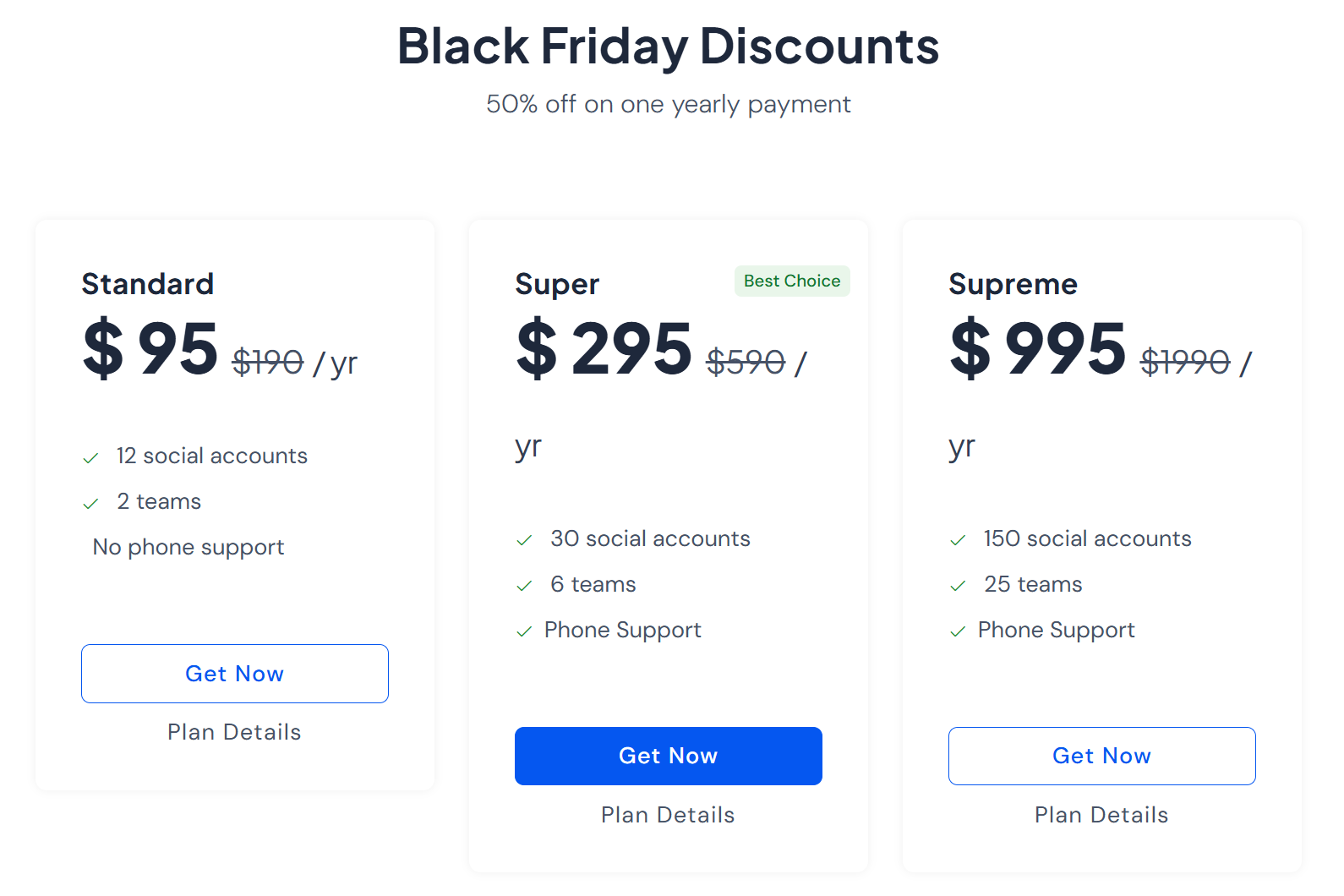Image resolution: width=1344 pixels, height=896 pixels.
Task: Click the Standard plan title
Action: [148, 284]
